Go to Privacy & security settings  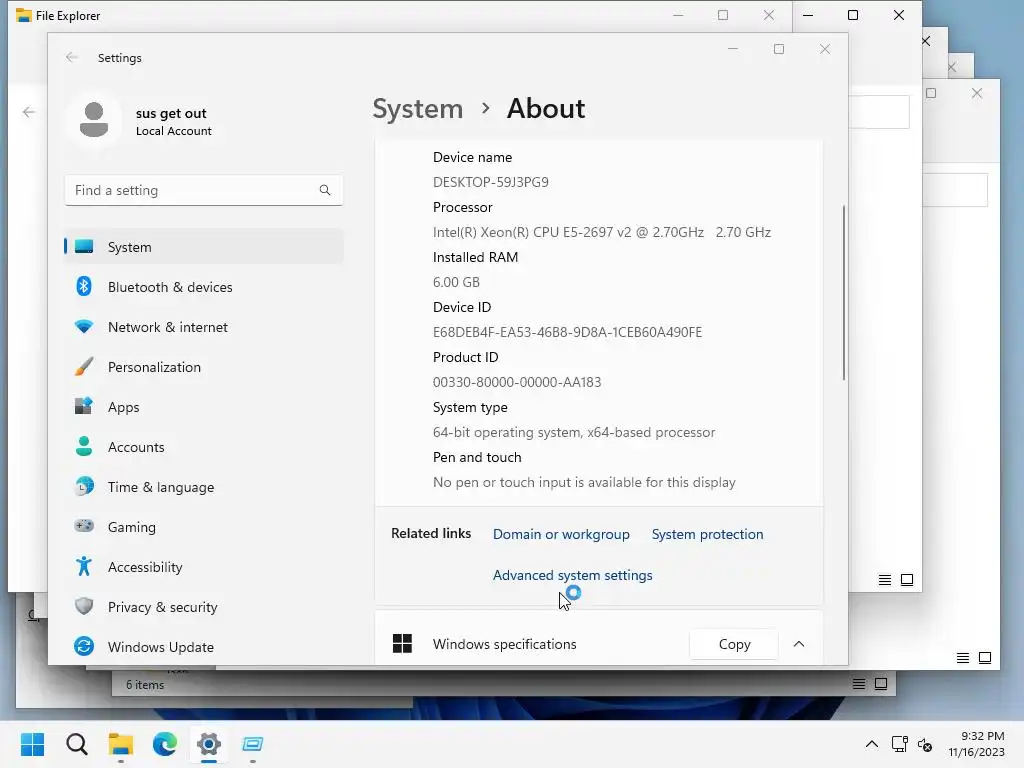tap(203, 607)
